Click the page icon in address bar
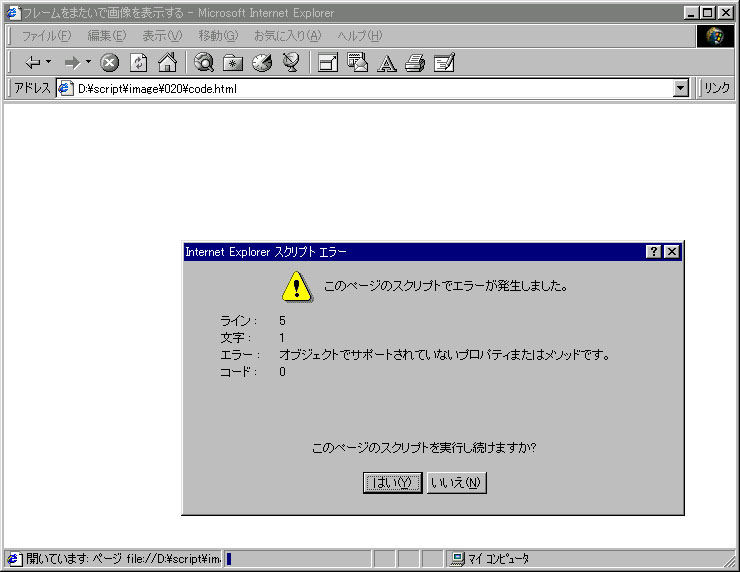740x572 pixels. click(x=66, y=88)
